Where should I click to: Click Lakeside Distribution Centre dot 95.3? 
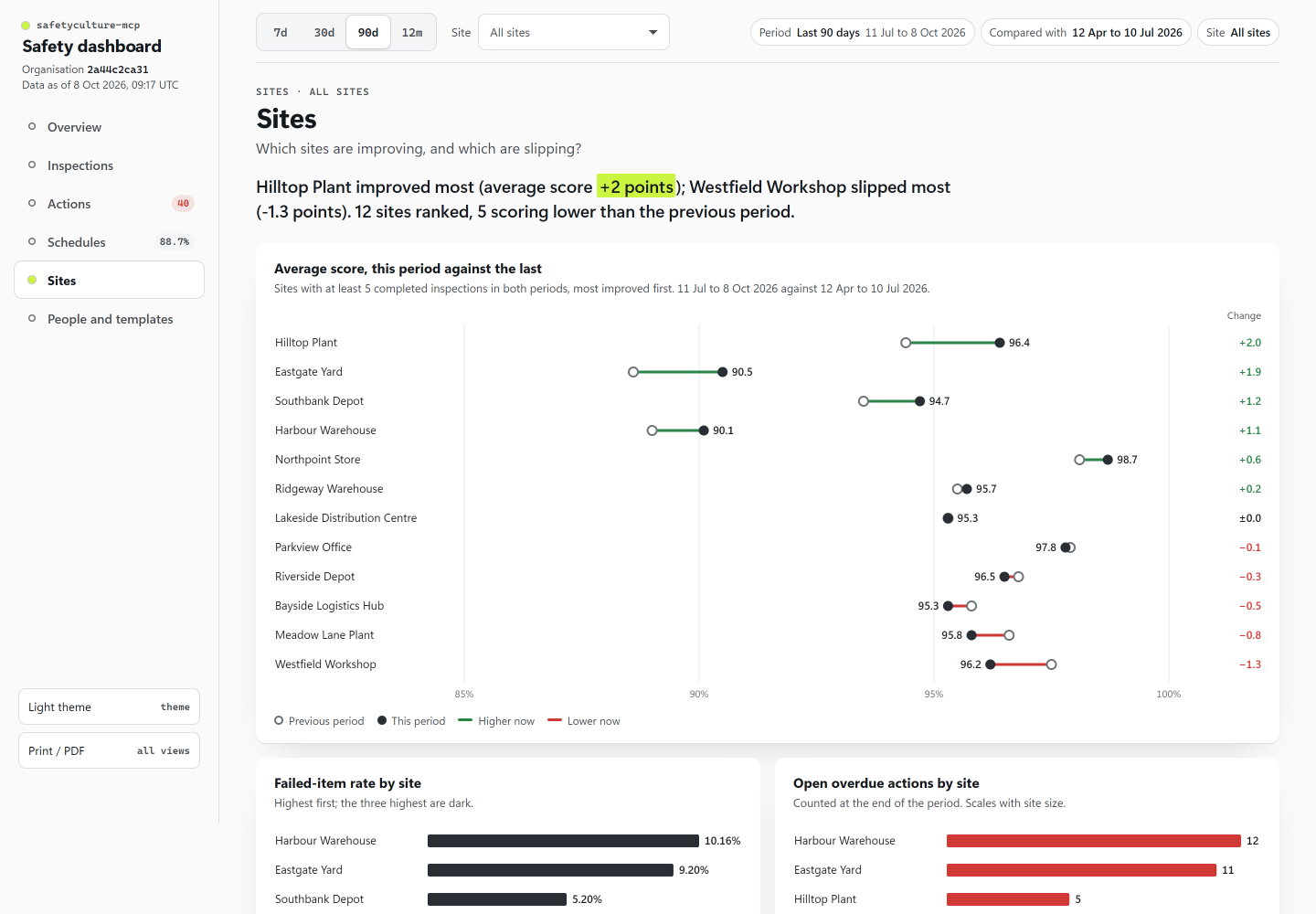pyautogui.click(x=948, y=518)
